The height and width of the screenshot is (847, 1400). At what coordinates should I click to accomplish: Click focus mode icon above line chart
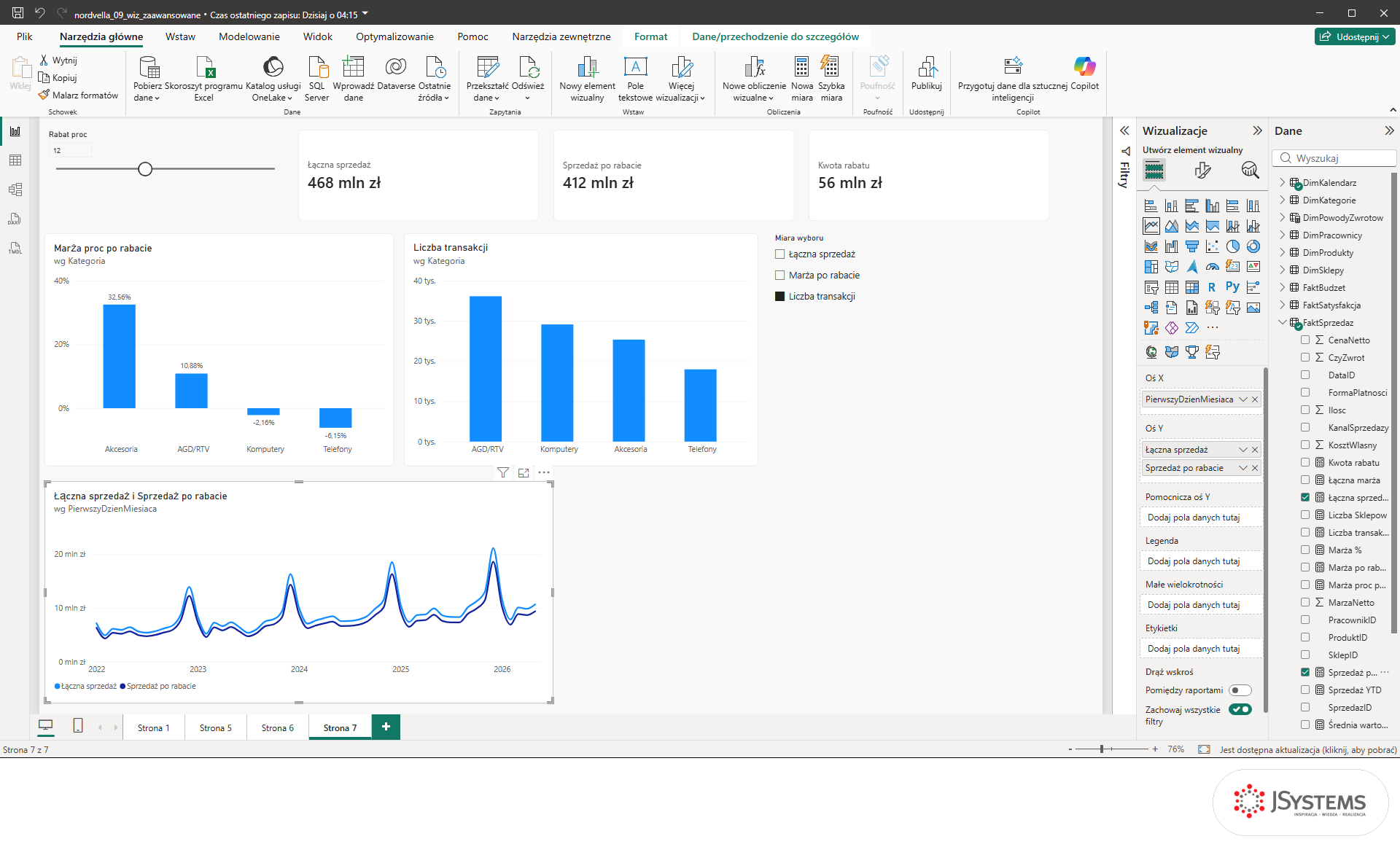coord(524,472)
